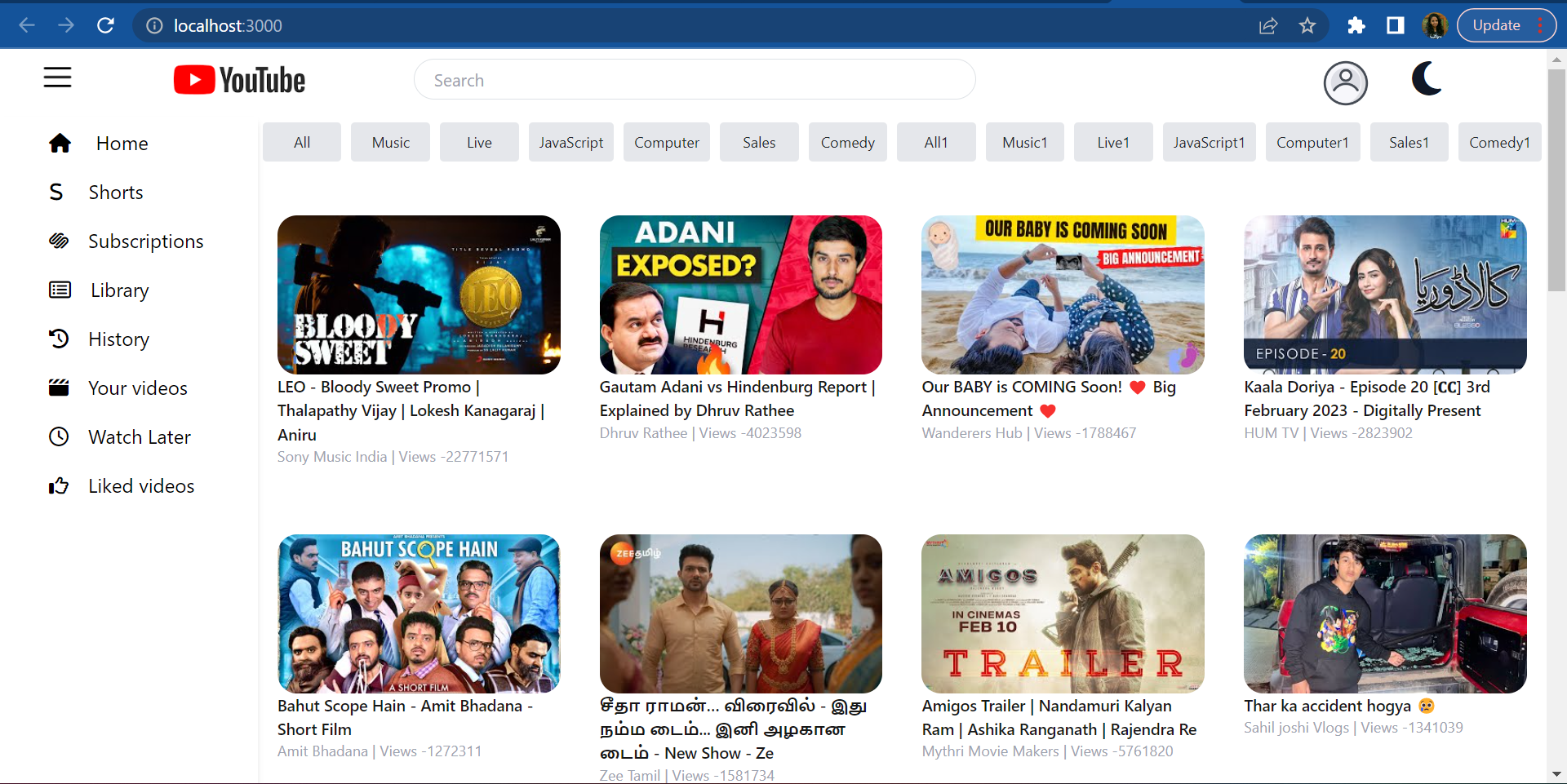Click scrollbar up arrow
This screenshot has height=784, width=1567.
[1556, 60]
